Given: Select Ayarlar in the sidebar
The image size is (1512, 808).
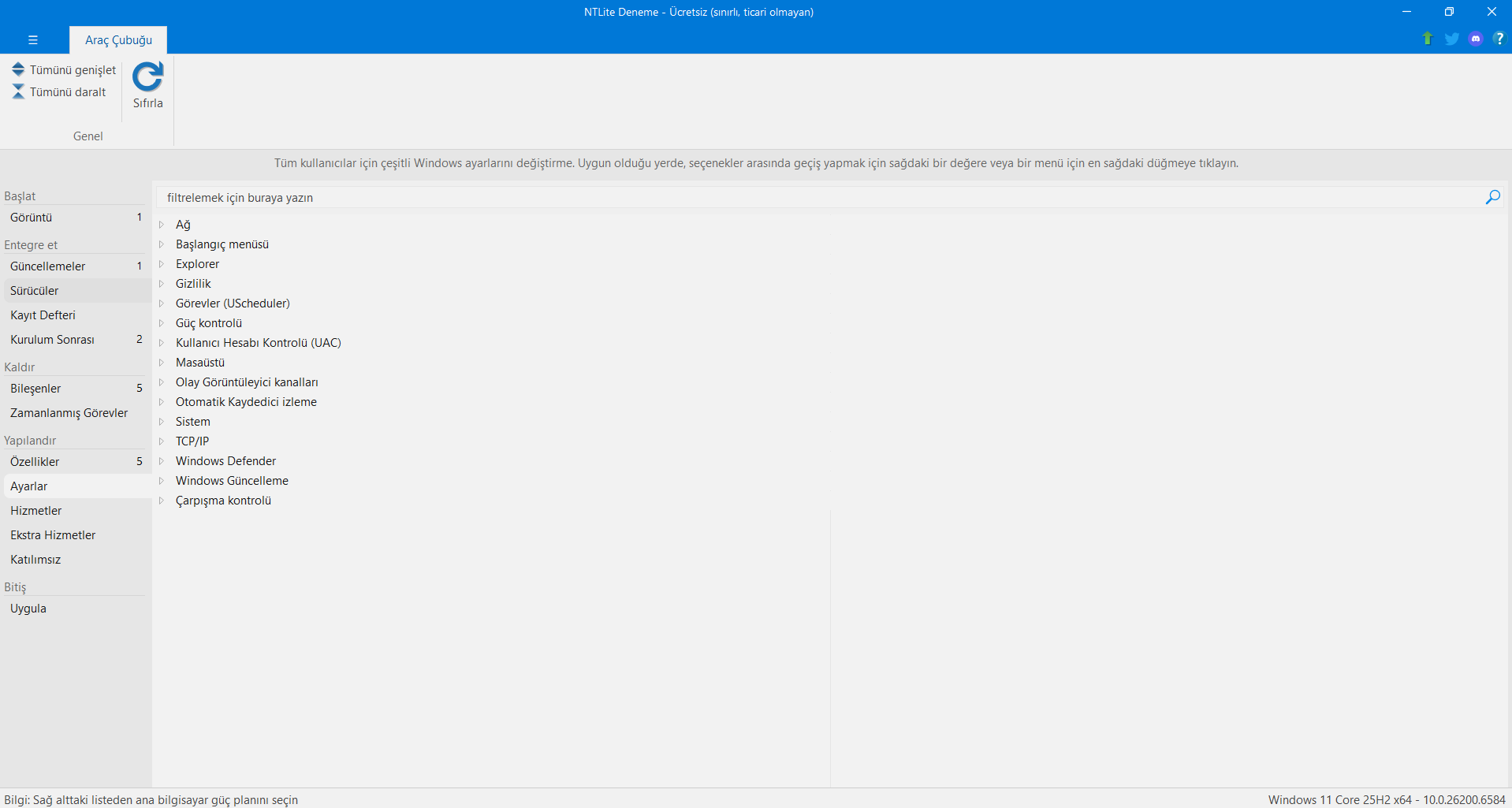Looking at the screenshot, I should (76, 486).
